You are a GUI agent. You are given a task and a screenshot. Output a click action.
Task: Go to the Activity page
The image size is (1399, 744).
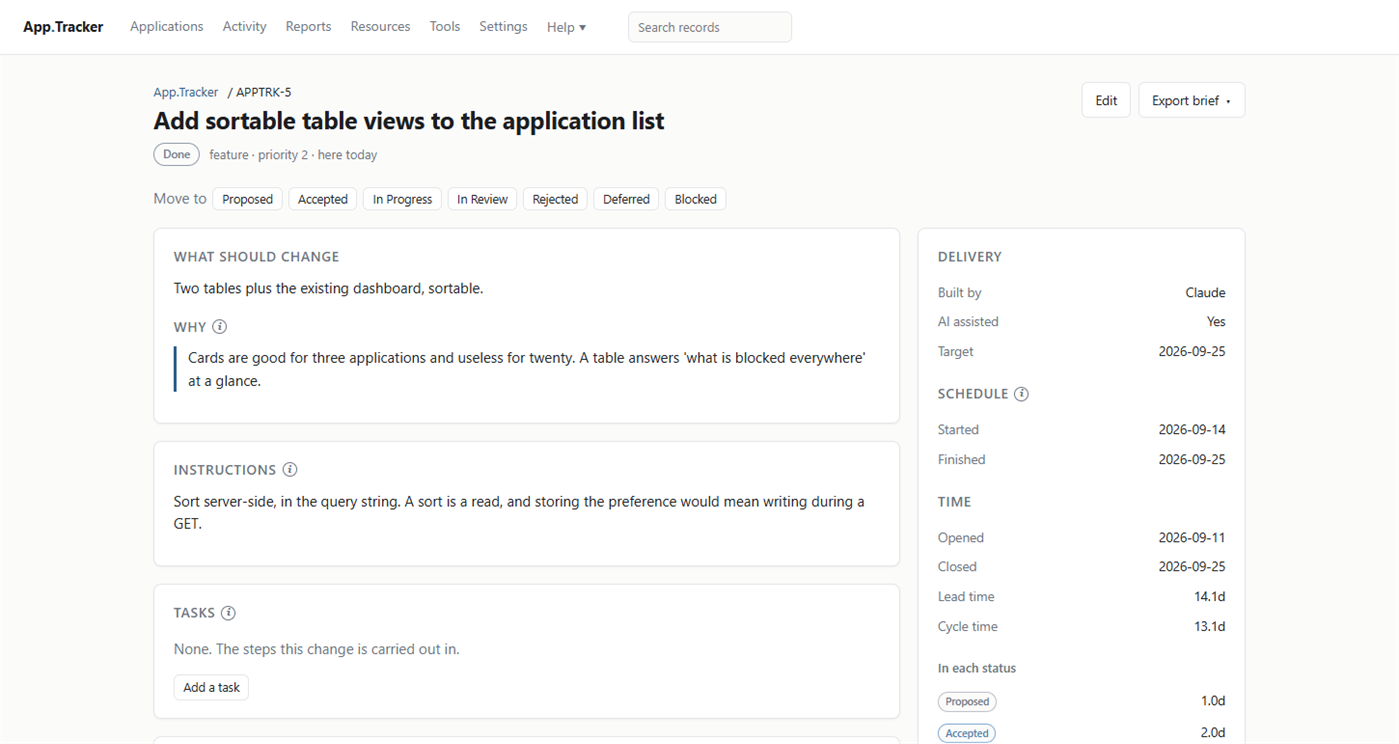(244, 27)
